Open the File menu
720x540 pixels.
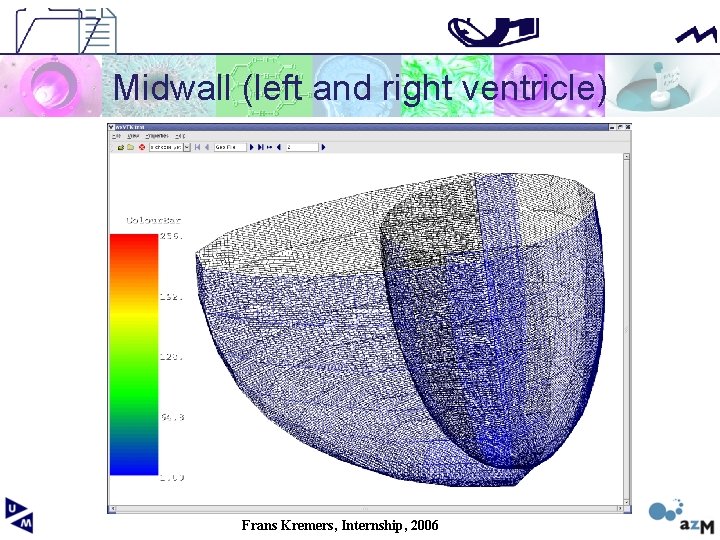(x=117, y=136)
